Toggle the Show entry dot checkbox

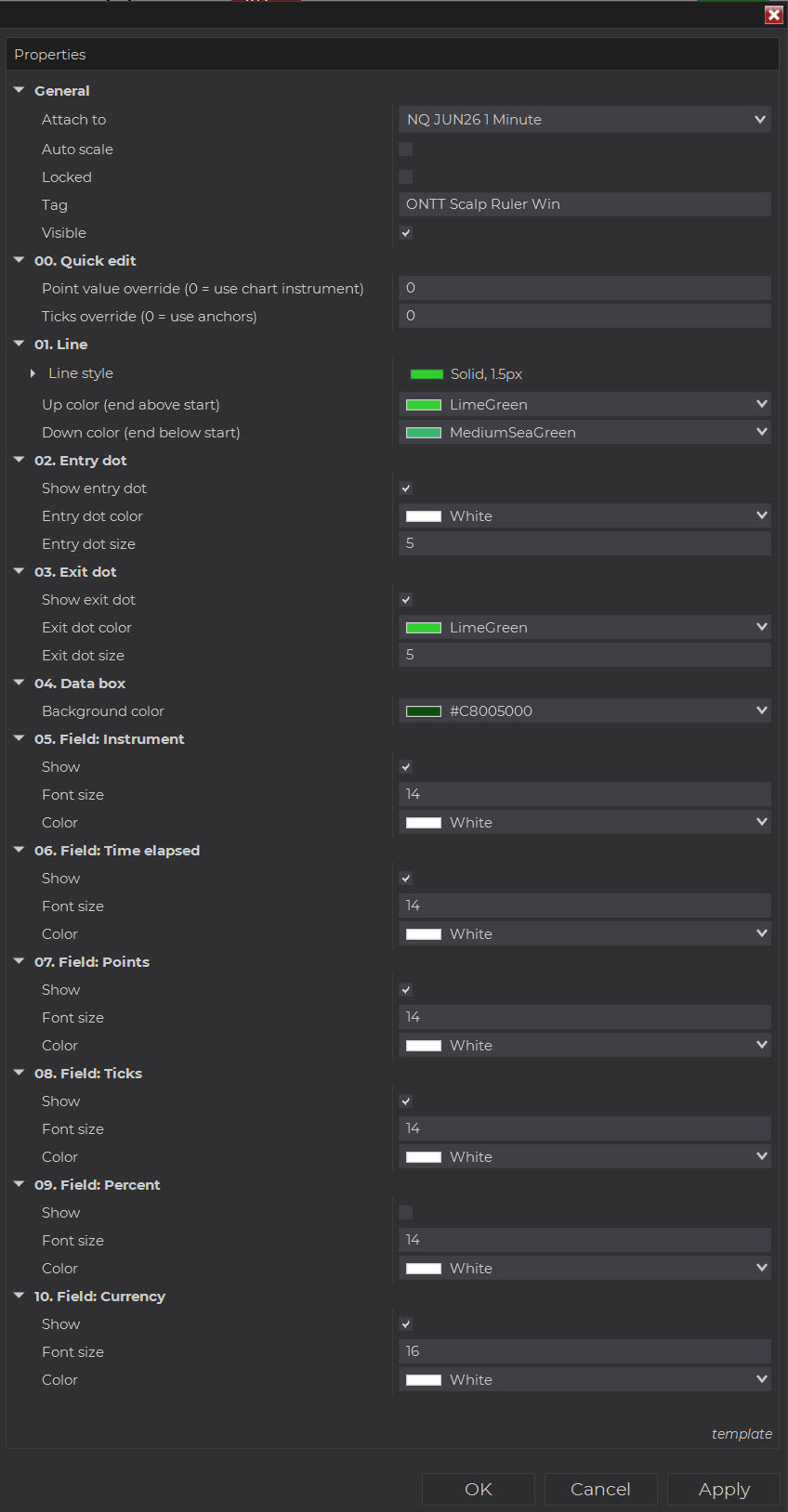406,488
